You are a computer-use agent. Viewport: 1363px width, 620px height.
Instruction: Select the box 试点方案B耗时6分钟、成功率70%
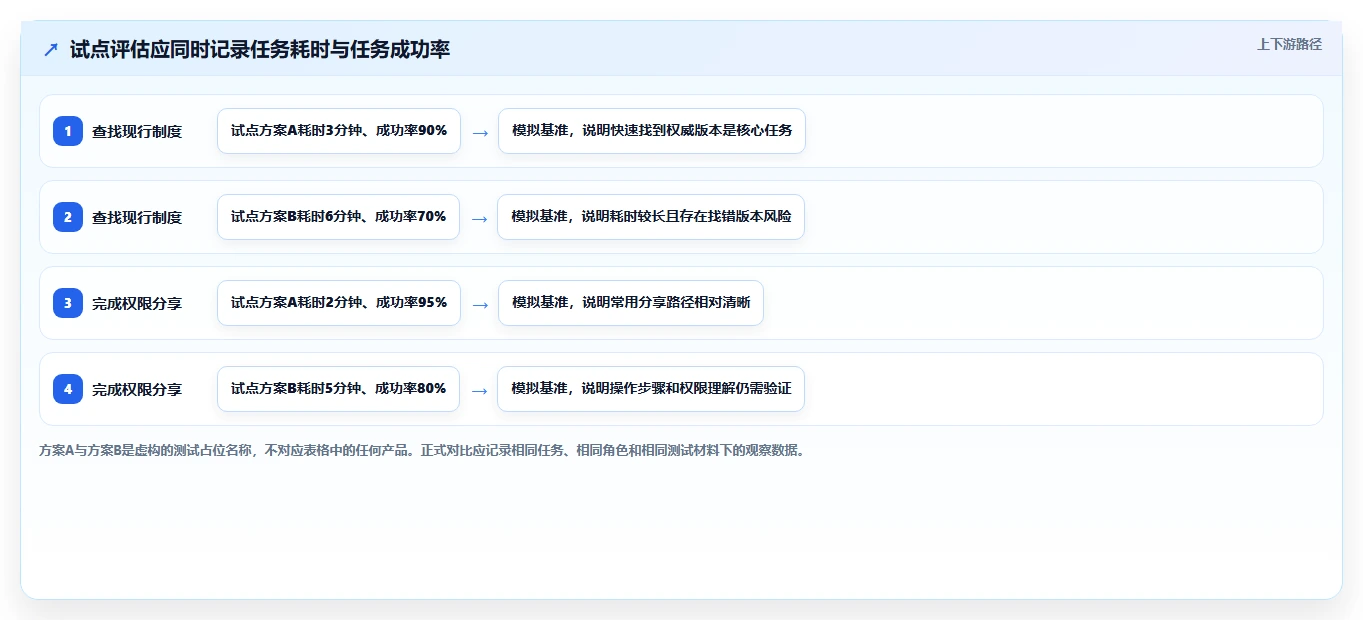pyautogui.click(x=338, y=217)
